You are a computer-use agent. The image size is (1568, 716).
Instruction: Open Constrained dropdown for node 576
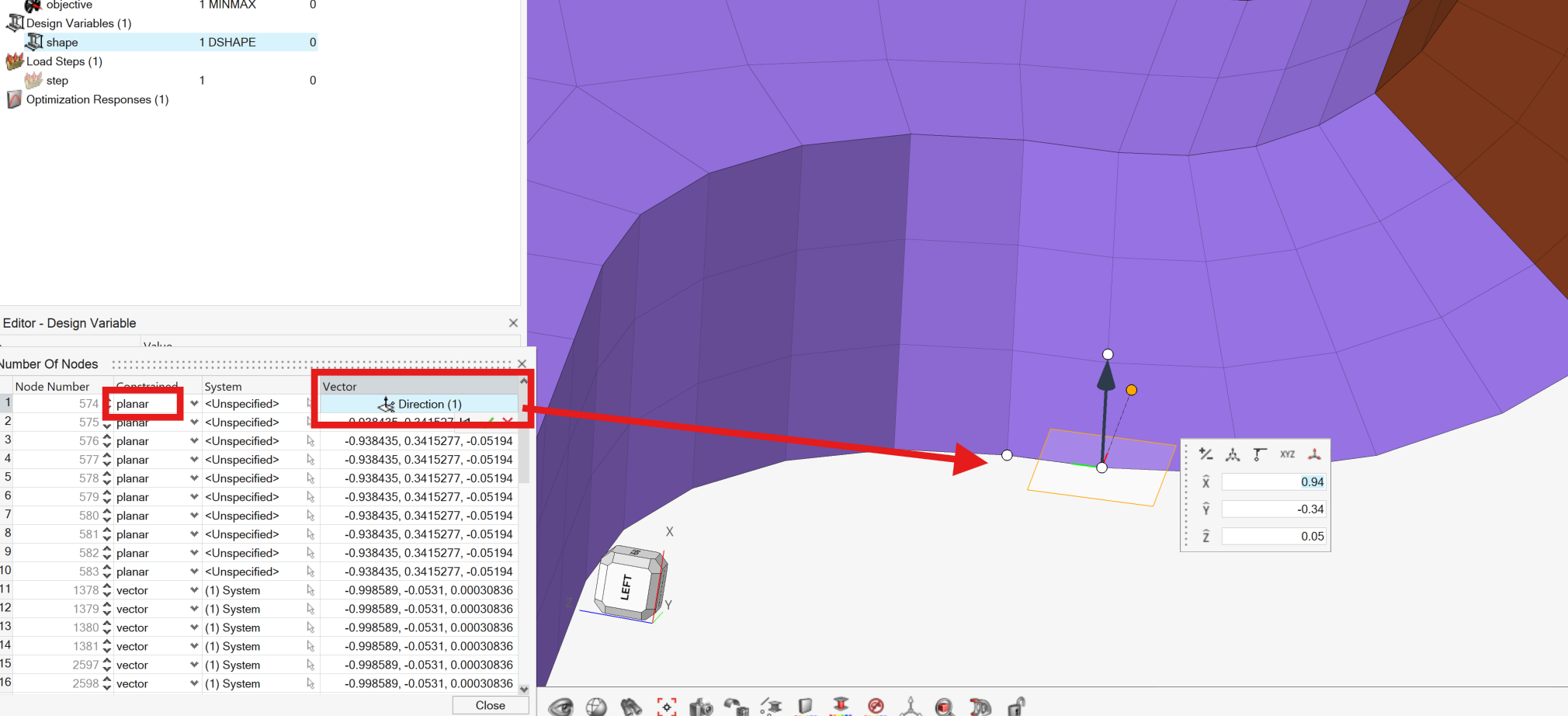194,441
